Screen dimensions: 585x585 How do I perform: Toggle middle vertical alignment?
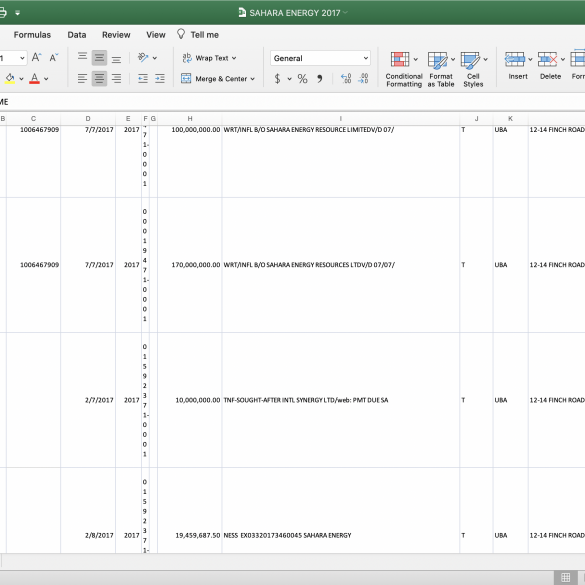99,57
